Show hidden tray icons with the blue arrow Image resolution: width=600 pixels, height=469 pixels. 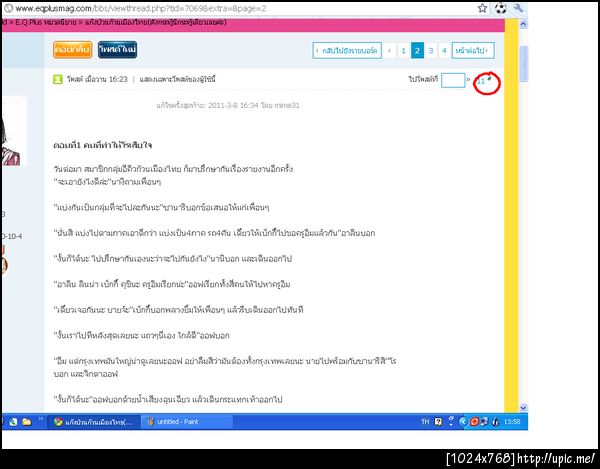[x=463, y=422]
